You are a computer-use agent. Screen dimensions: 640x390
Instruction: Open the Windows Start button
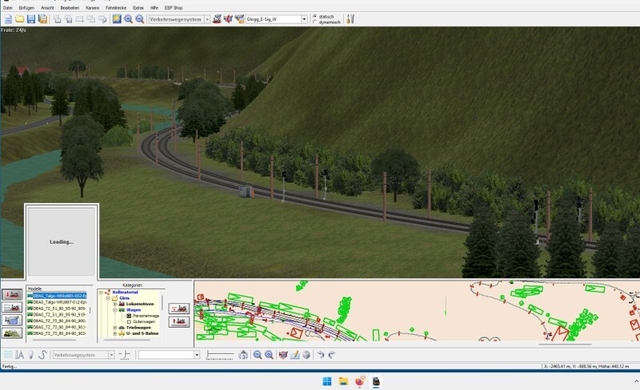[x=327, y=381]
